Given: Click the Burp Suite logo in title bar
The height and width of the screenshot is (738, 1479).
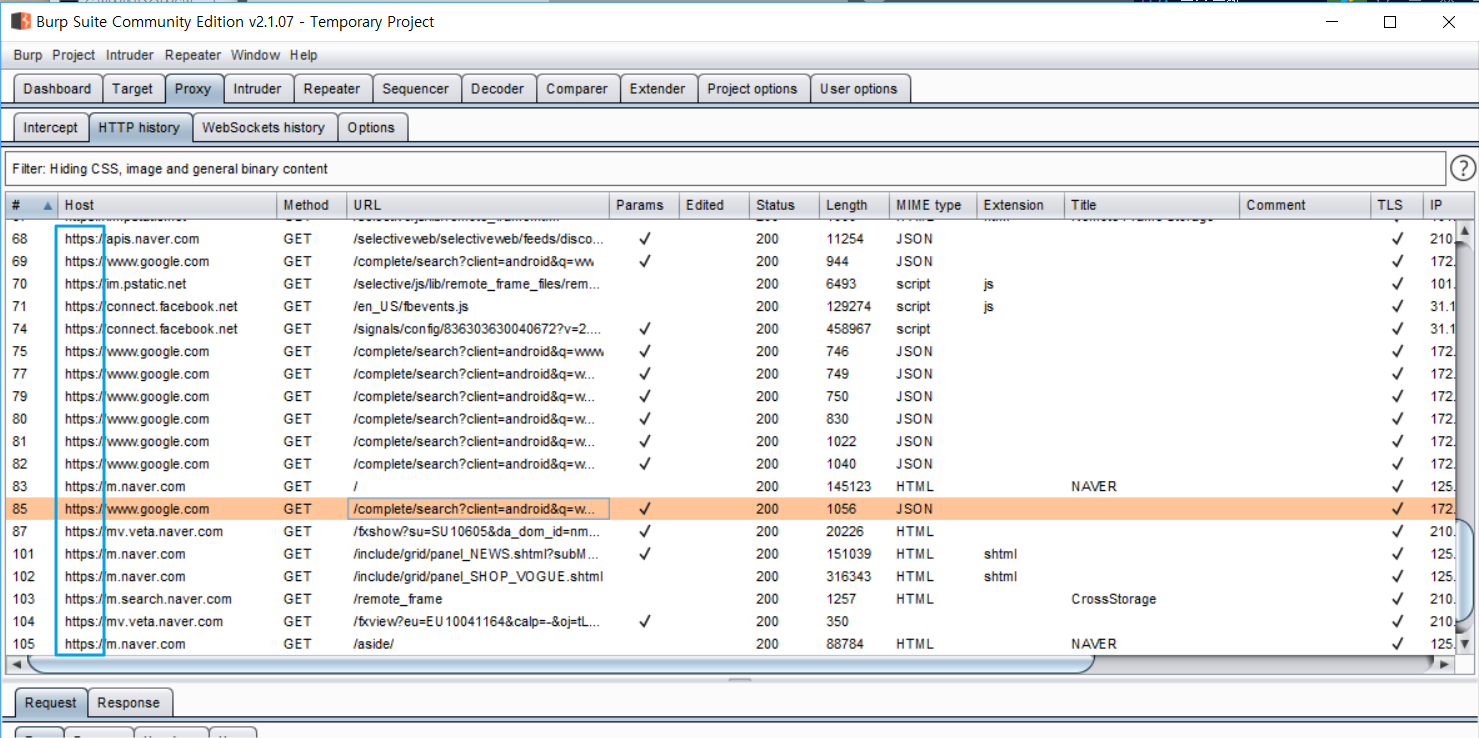Looking at the screenshot, I should pyautogui.click(x=20, y=21).
